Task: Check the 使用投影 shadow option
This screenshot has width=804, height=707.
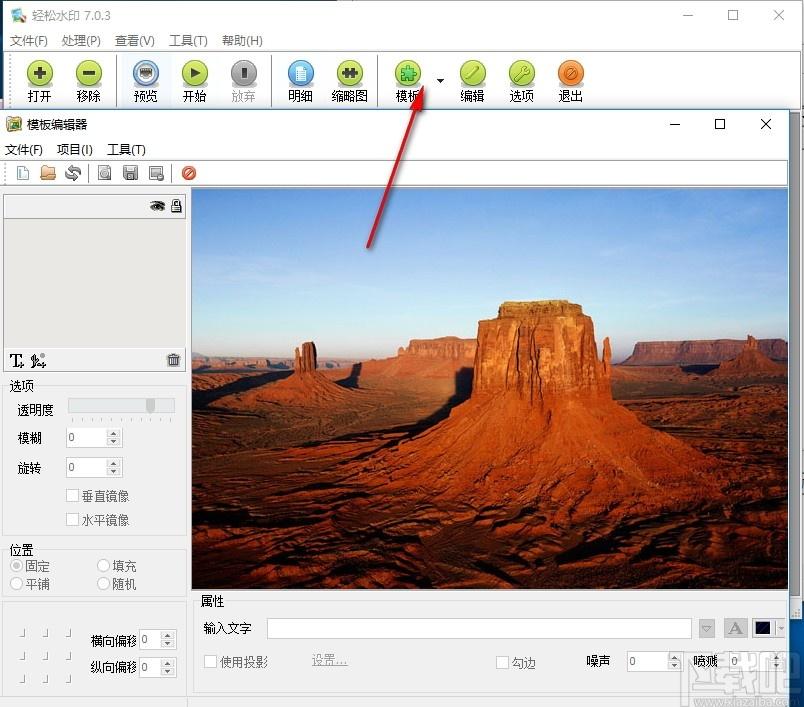Action: (210, 661)
